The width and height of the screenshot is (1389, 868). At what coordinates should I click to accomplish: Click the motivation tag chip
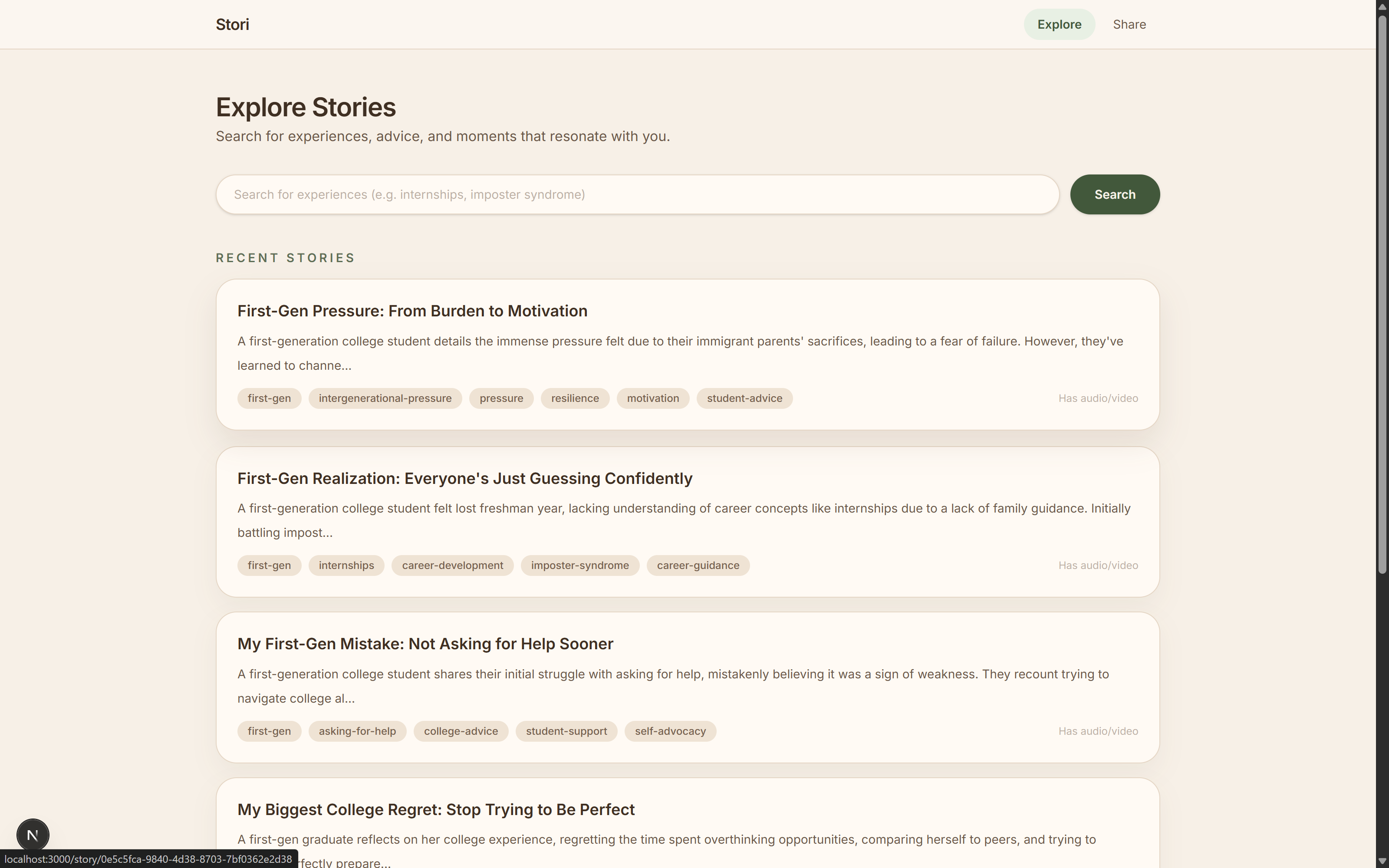(652, 398)
